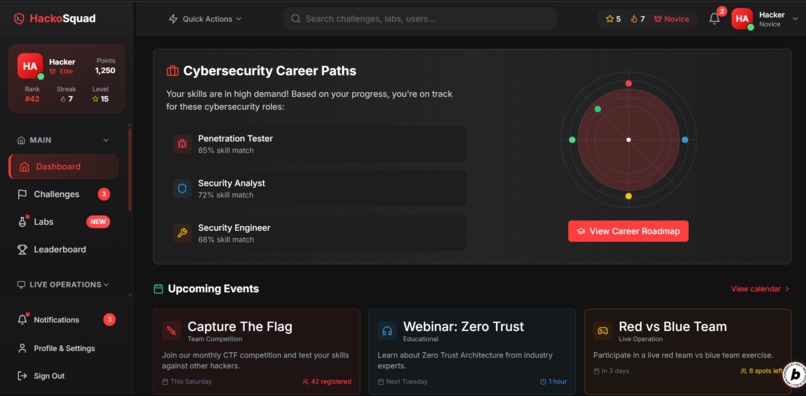
Task: Click the Profile & Settings person icon
Action: tap(22, 348)
